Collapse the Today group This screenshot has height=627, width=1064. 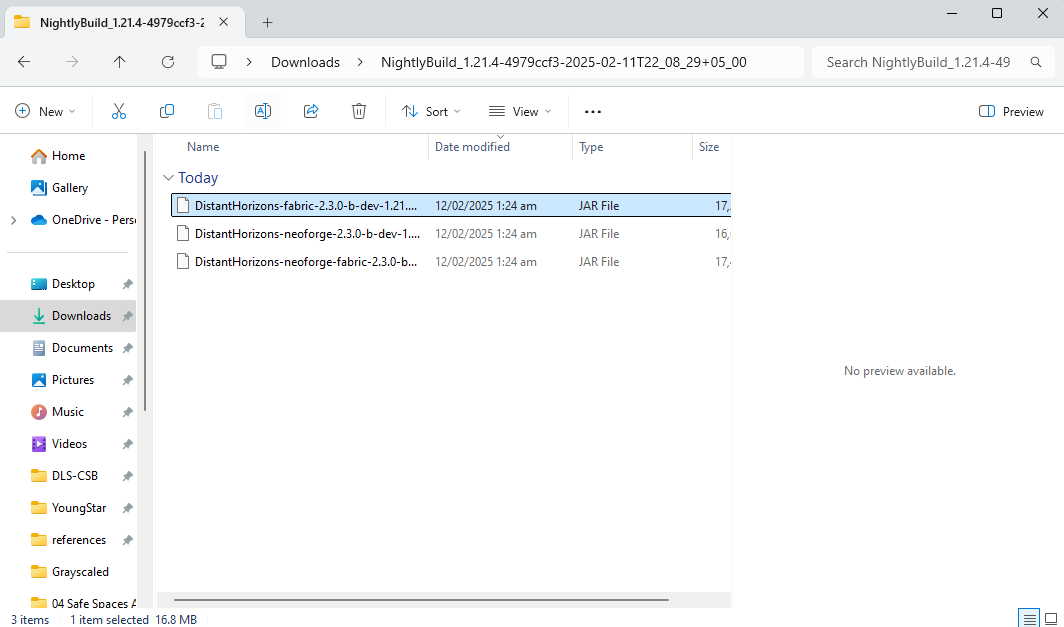point(168,178)
